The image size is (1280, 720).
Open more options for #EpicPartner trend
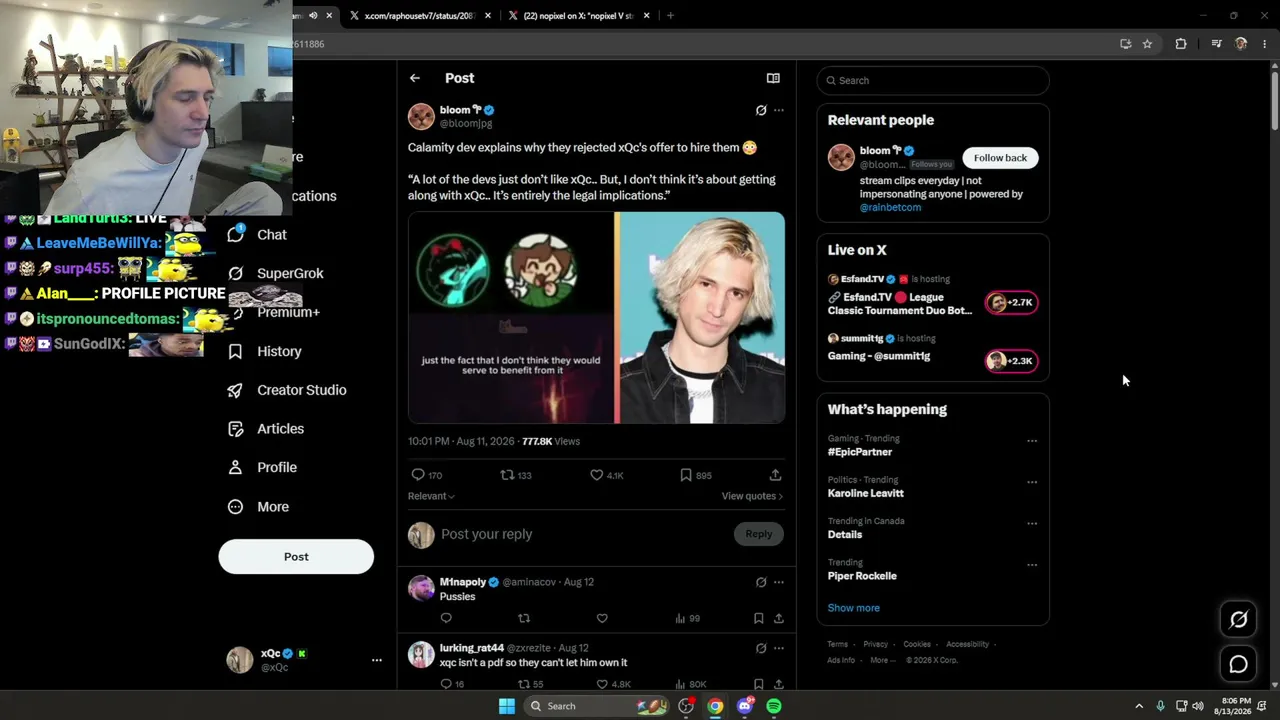1032,441
